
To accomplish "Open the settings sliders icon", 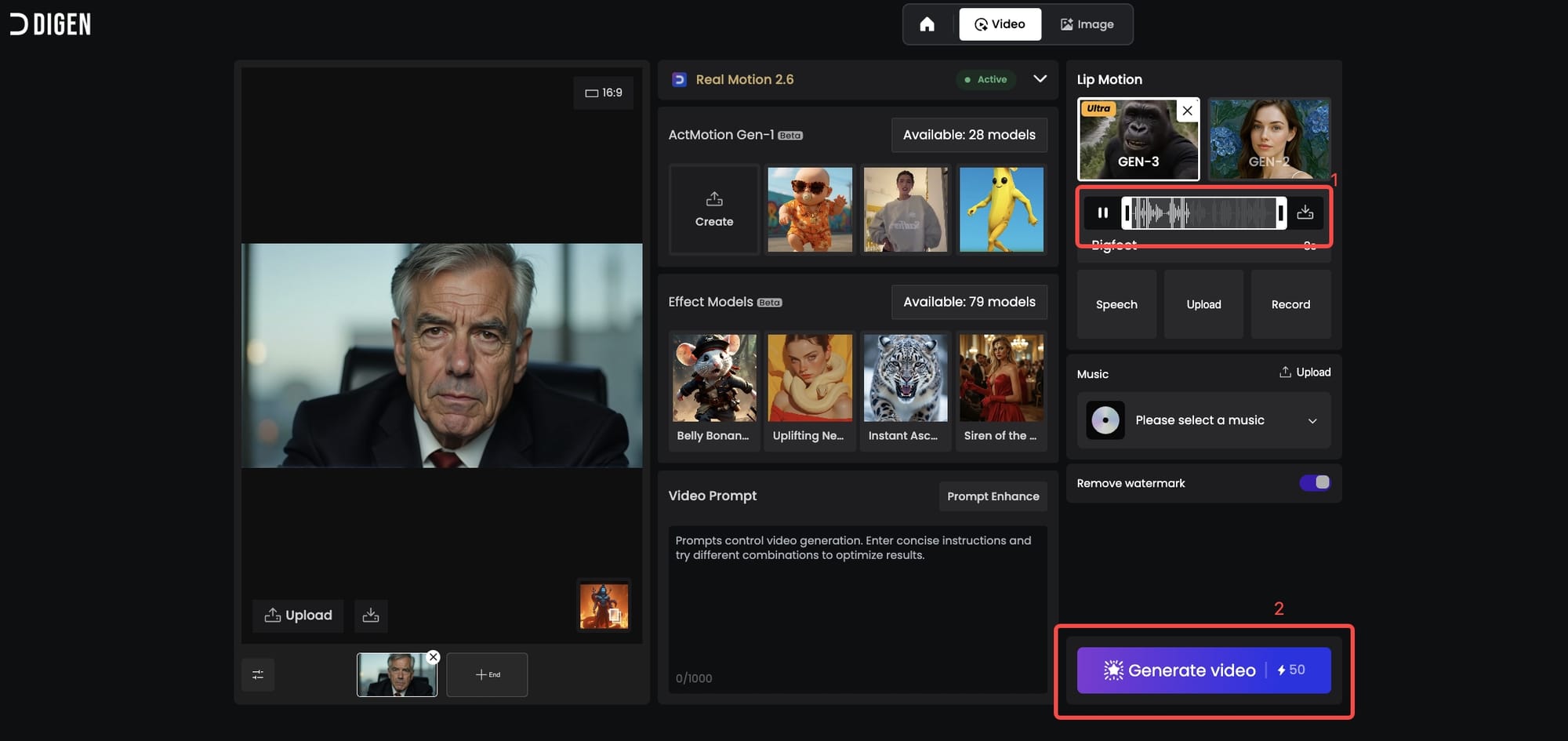I will [258, 674].
